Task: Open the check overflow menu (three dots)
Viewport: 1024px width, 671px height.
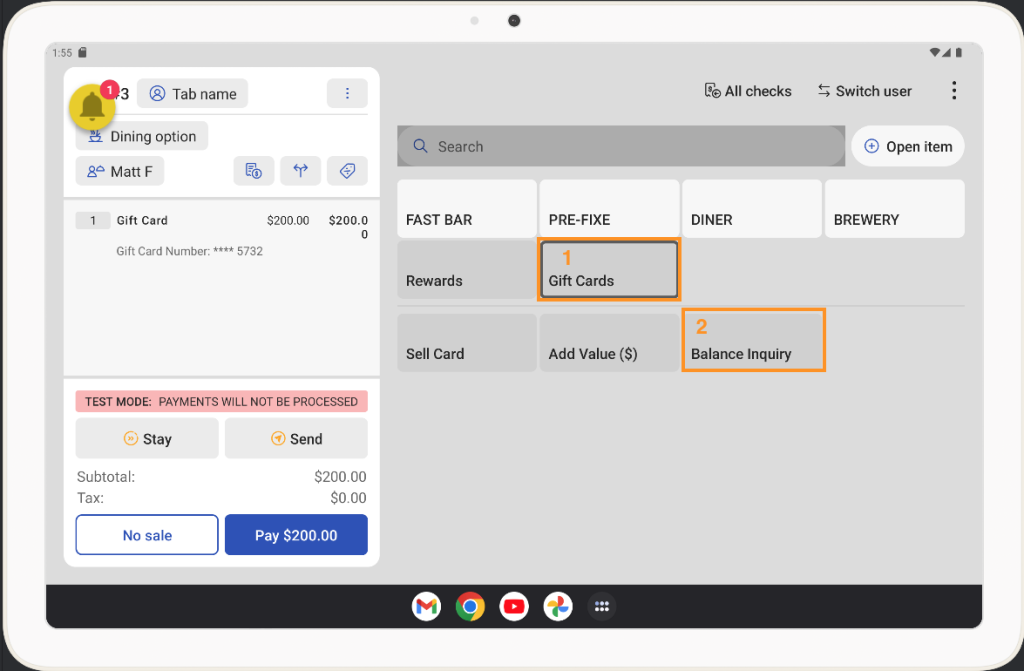Action: 347,94
